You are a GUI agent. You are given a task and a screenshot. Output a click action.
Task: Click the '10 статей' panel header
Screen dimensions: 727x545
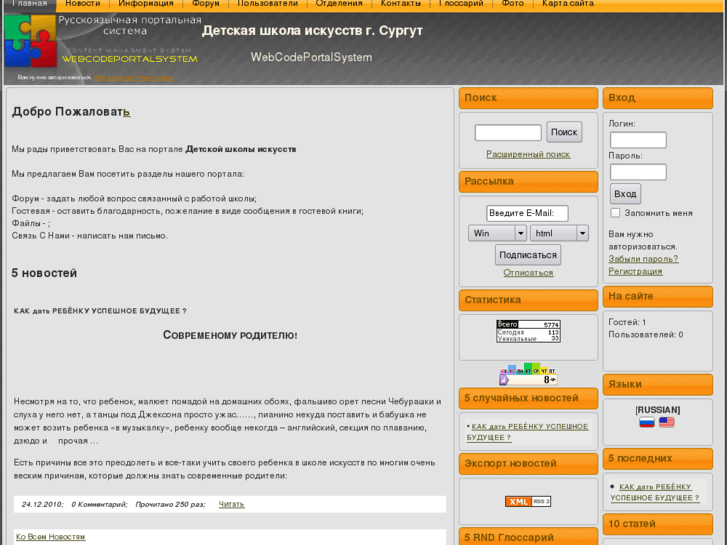click(x=657, y=524)
